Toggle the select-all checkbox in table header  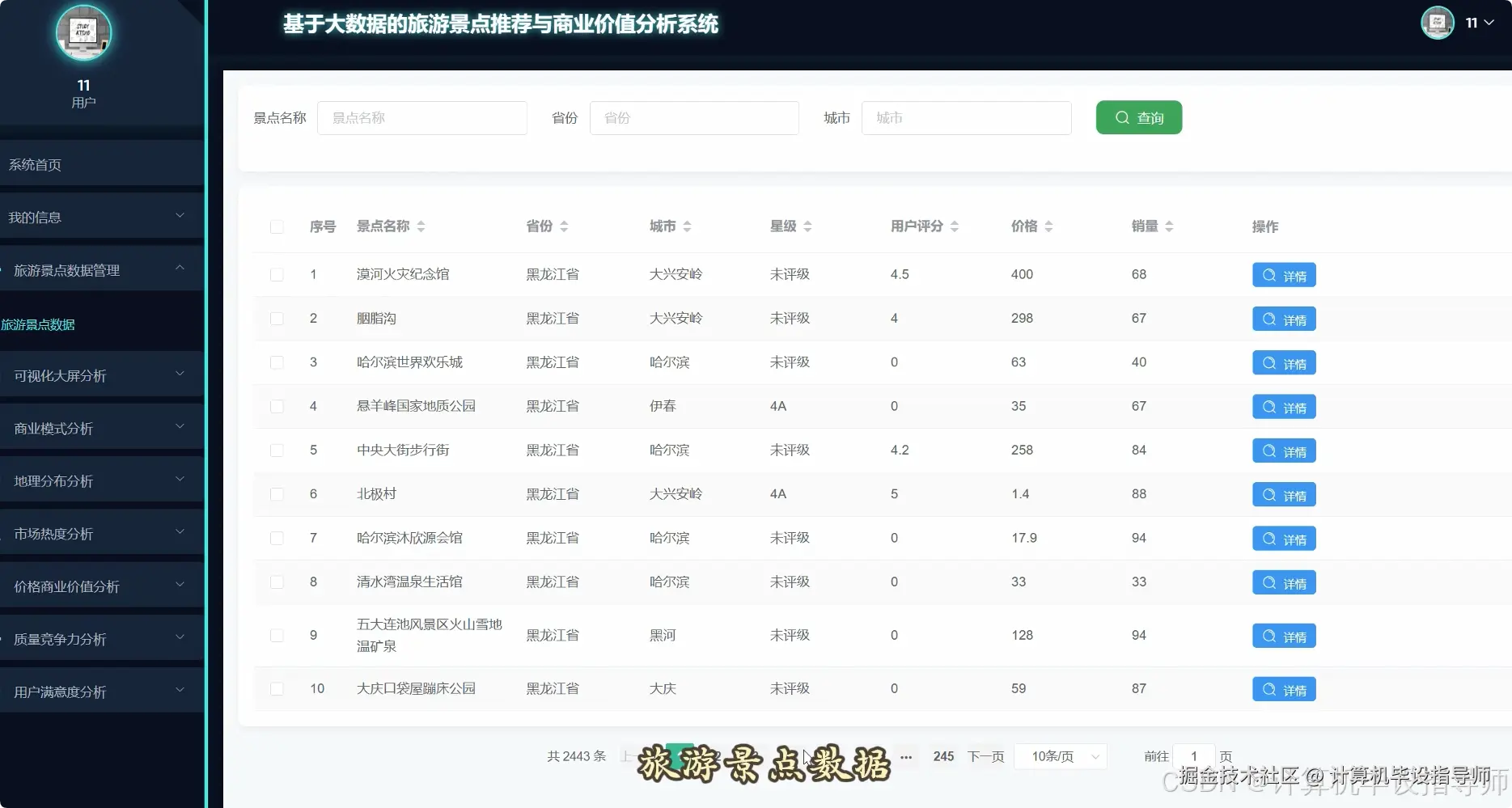(x=277, y=227)
